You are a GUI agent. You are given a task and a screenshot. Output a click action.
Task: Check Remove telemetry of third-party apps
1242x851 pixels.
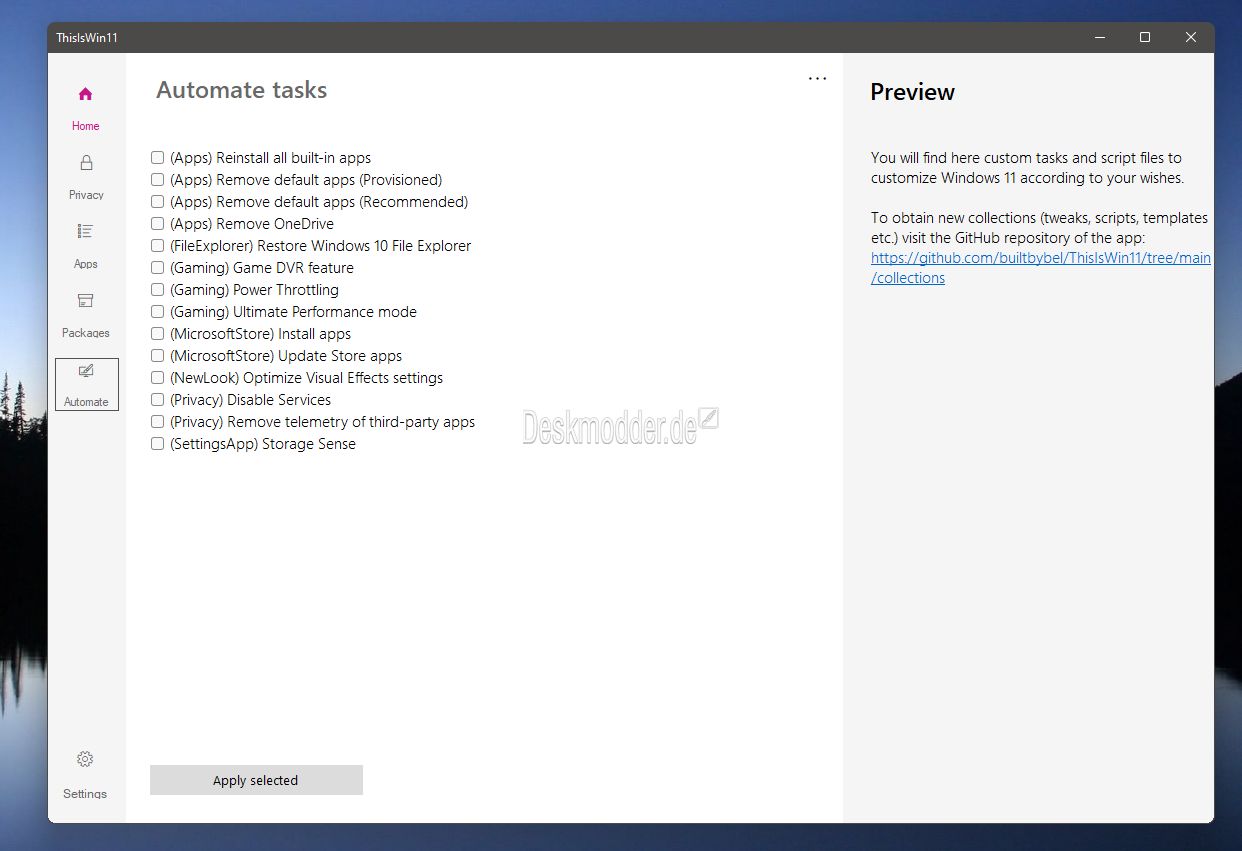pyautogui.click(x=157, y=422)
